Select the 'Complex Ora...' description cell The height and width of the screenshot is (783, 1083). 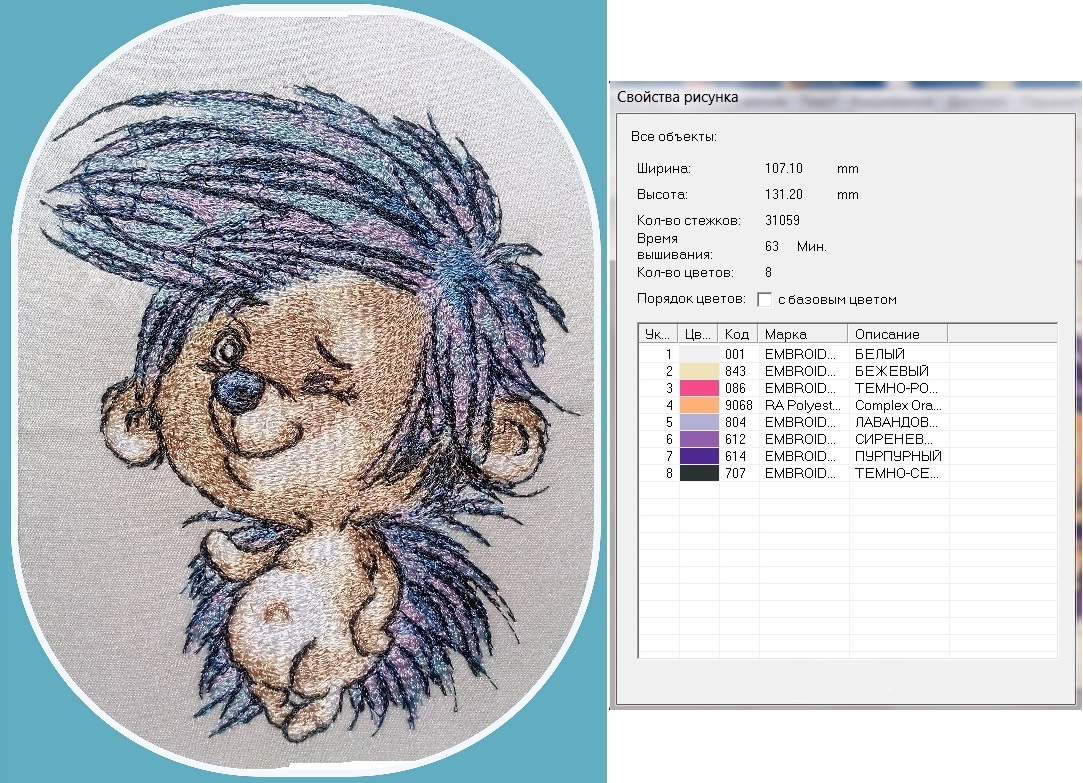click(898, 405)
